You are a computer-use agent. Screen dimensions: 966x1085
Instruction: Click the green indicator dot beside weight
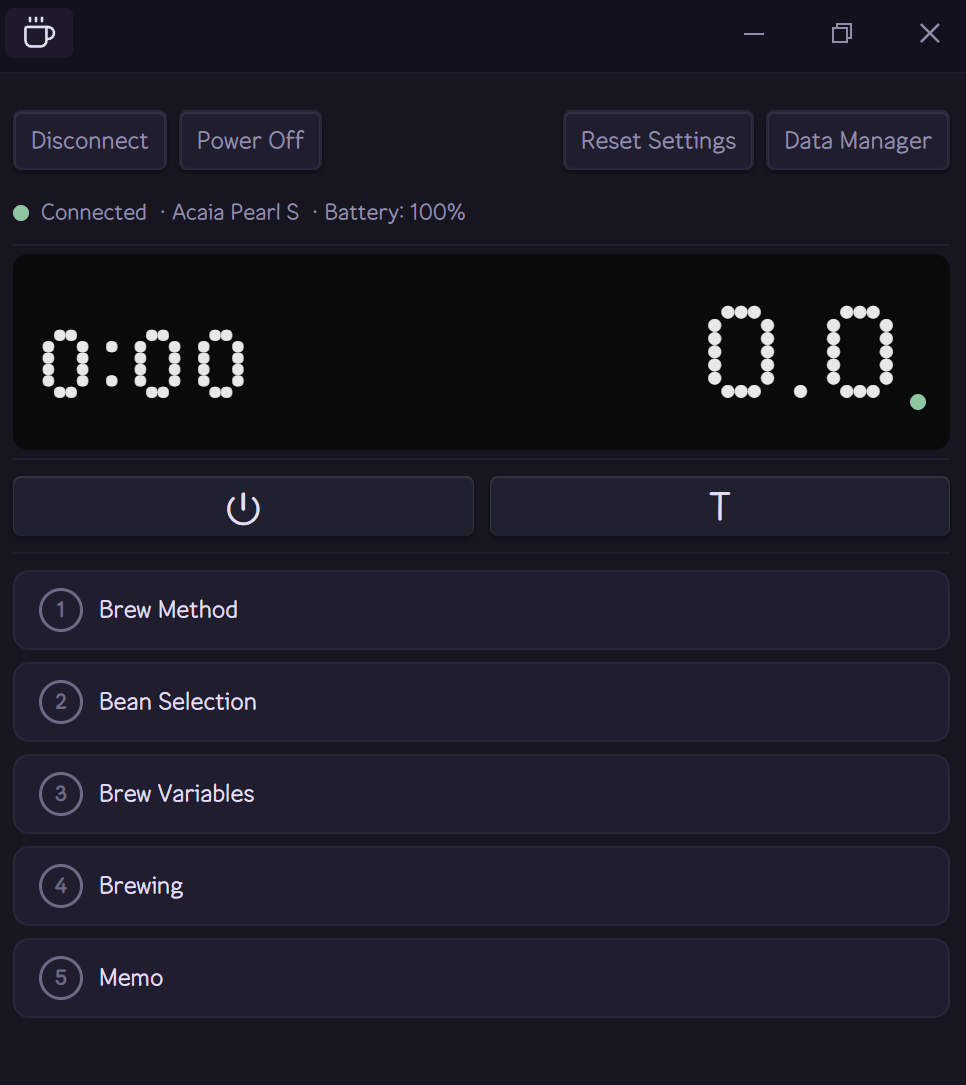point(918,402)
